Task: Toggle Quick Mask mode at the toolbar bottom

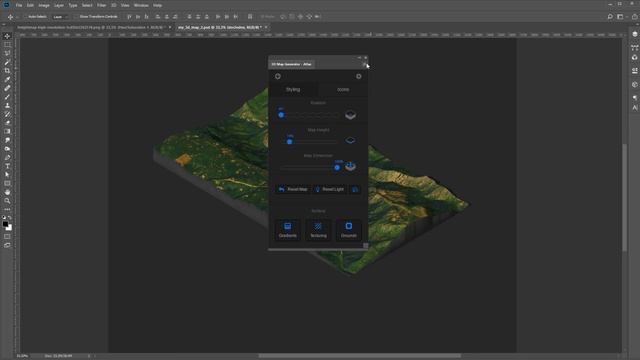Action: (x=7, y=236)
